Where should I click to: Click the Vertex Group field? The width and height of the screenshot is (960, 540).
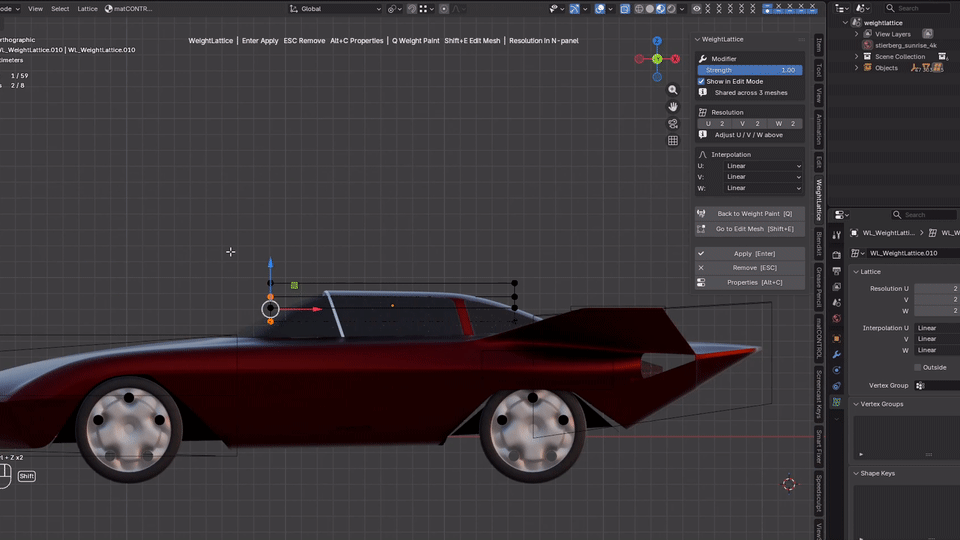click(x=937, y=386)
